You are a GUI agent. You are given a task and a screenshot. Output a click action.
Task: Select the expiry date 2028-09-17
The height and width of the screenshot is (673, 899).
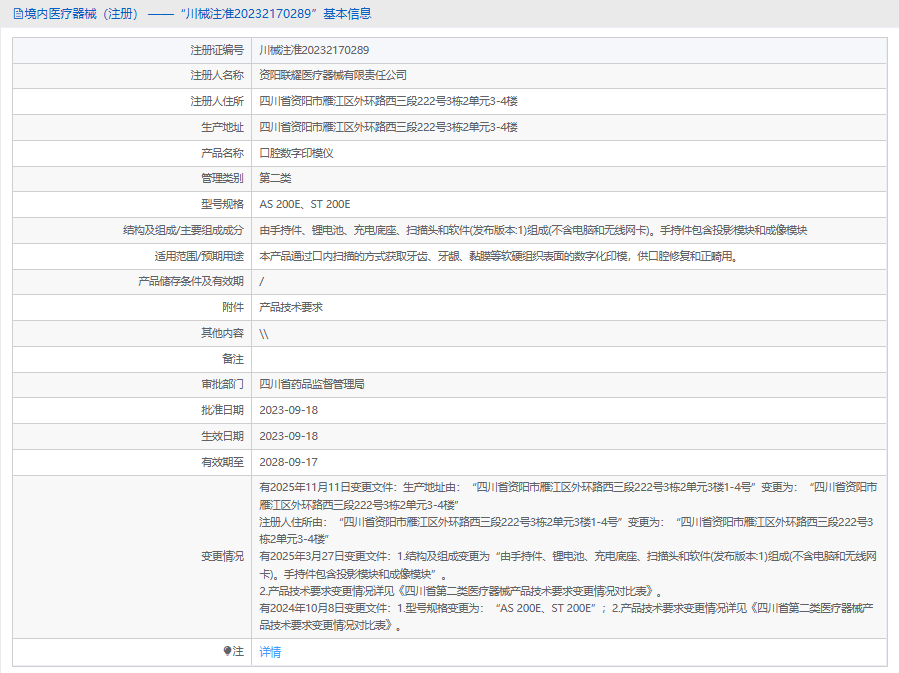[x=288, y=462]
